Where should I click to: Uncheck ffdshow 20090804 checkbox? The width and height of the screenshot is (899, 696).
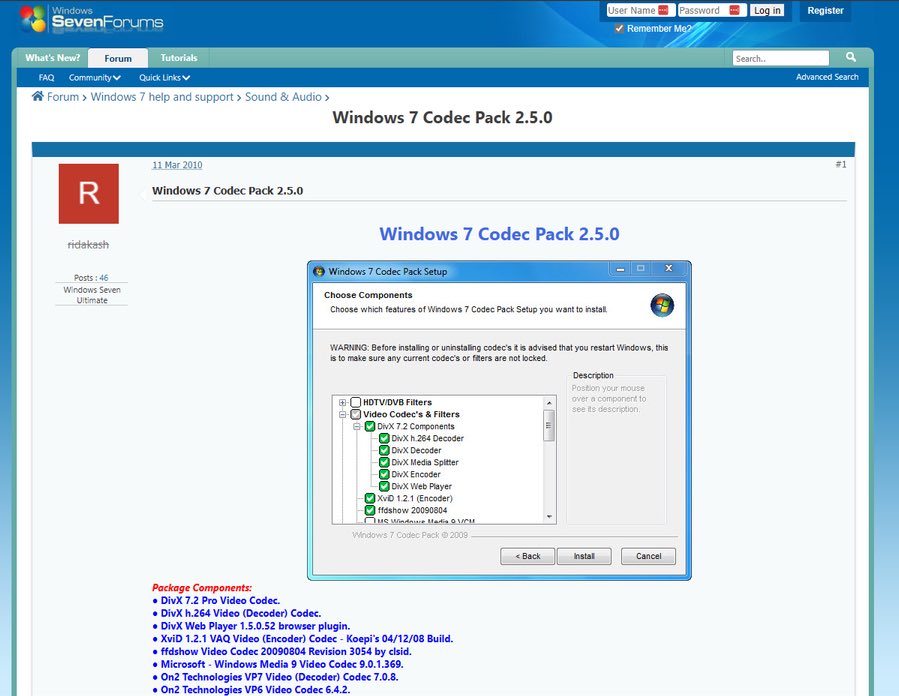point(370,510)
